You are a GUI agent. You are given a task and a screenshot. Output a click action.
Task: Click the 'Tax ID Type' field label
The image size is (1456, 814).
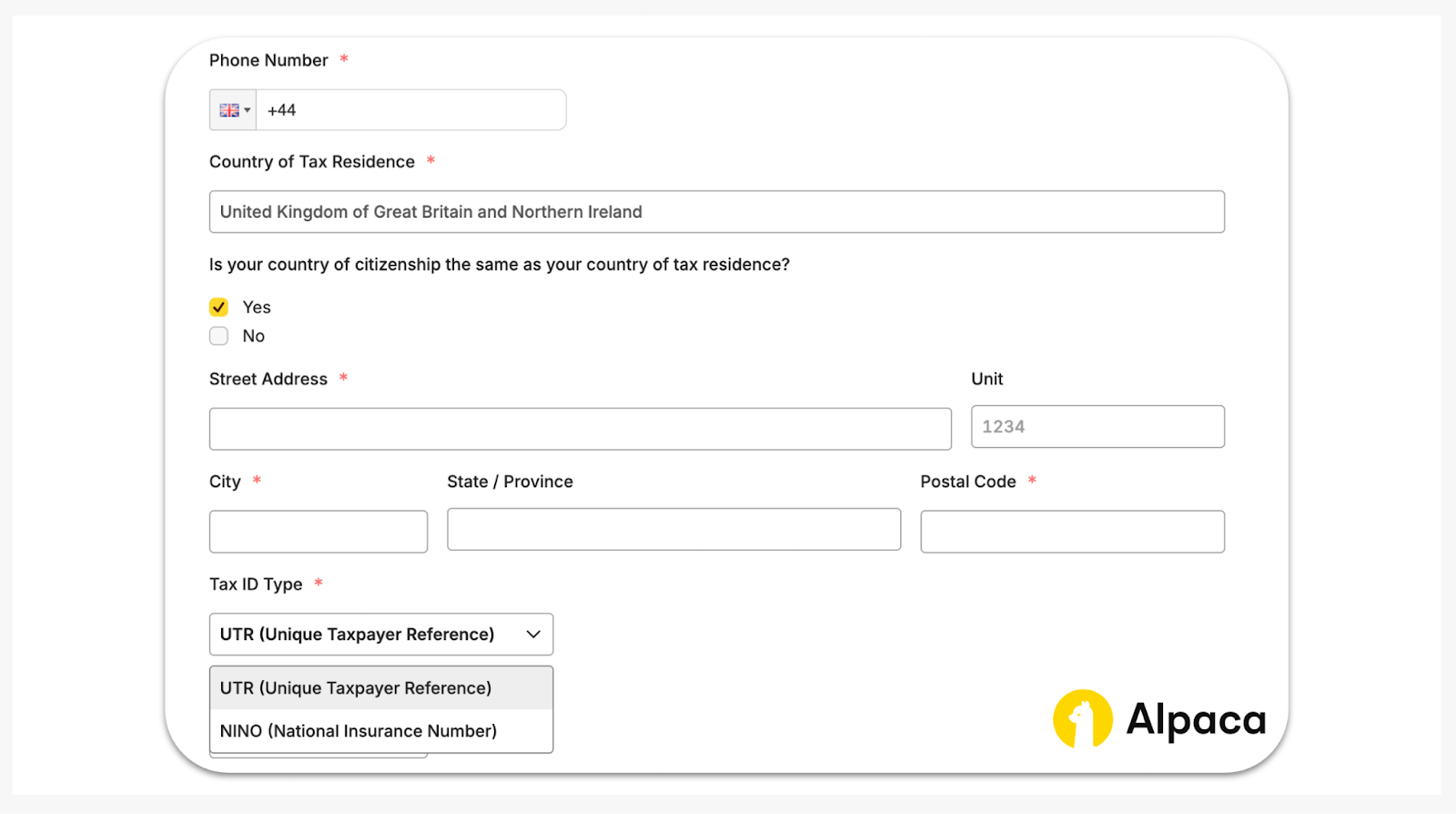click(256, 585)
